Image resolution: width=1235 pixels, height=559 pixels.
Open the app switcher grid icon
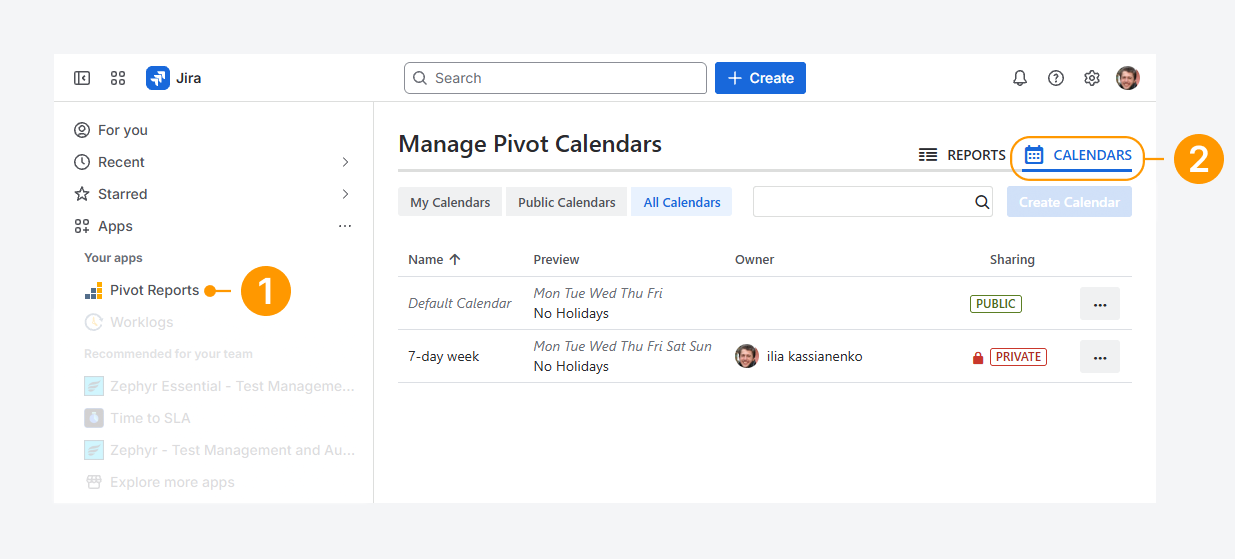click(x=118, y=78)
